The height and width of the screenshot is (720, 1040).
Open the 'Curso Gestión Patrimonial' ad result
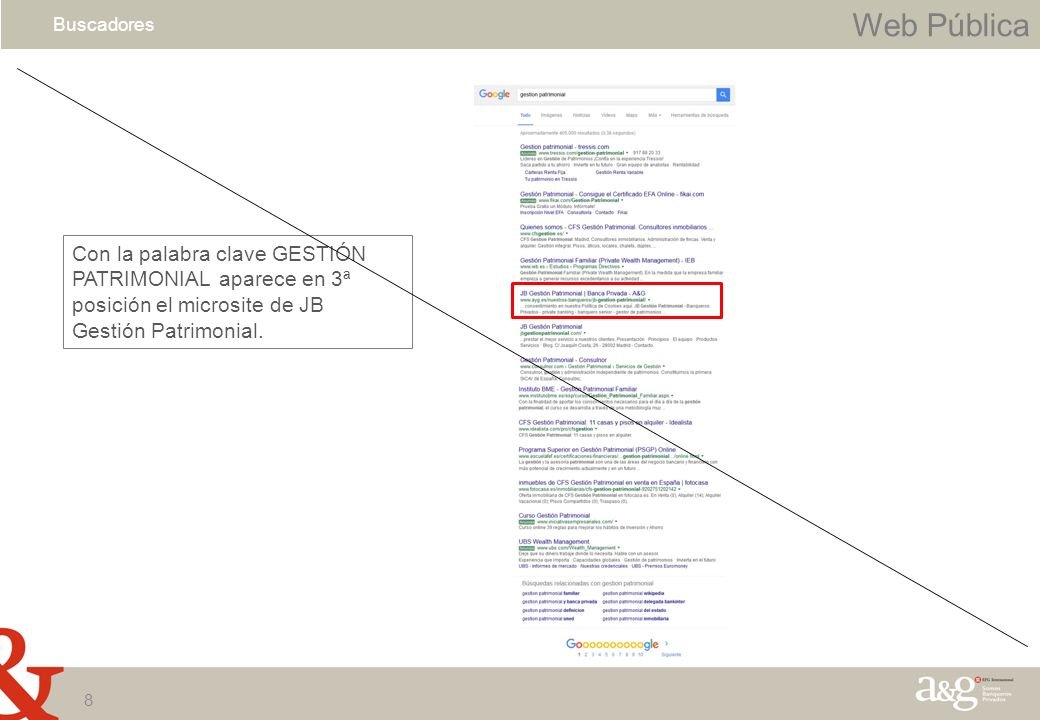point(554,515)
